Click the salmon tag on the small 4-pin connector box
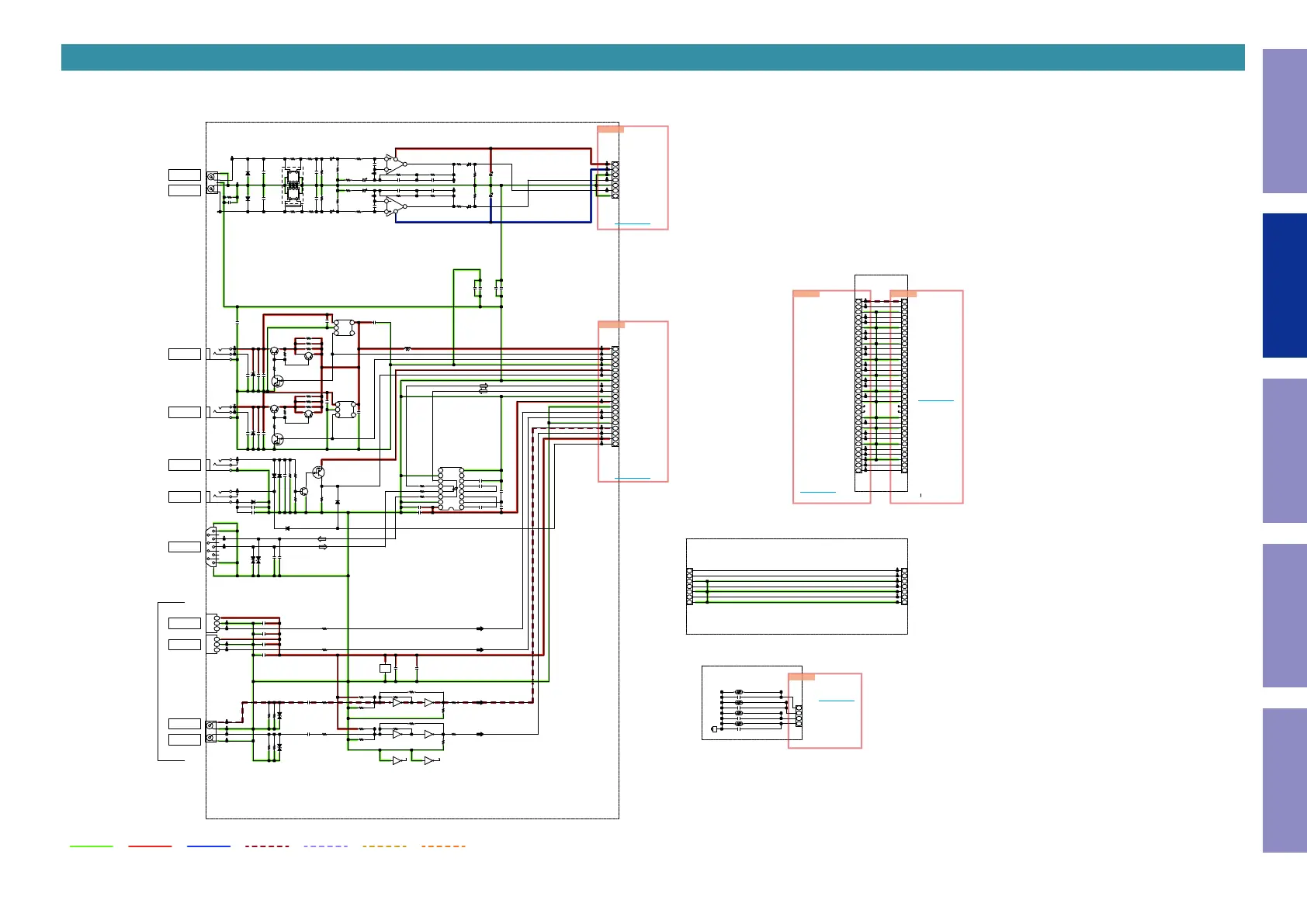Screen dimensions: 1307x924 pyautogui.click(x=802, y=677)
